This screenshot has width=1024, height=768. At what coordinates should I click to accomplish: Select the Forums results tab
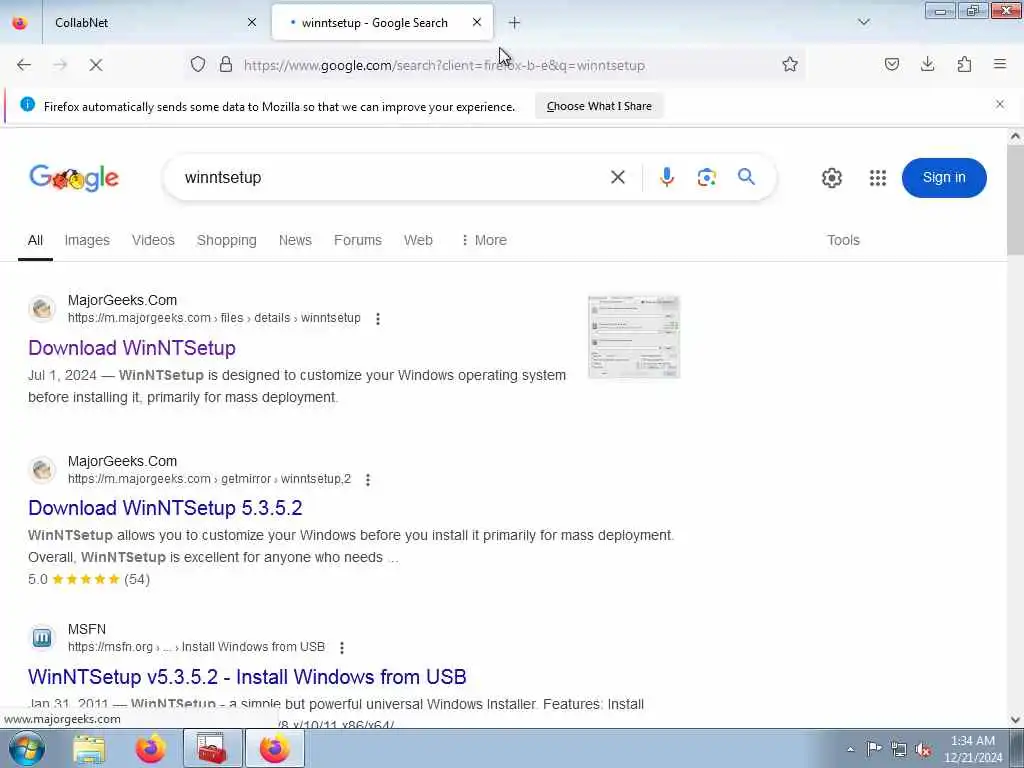click(358, 240)
